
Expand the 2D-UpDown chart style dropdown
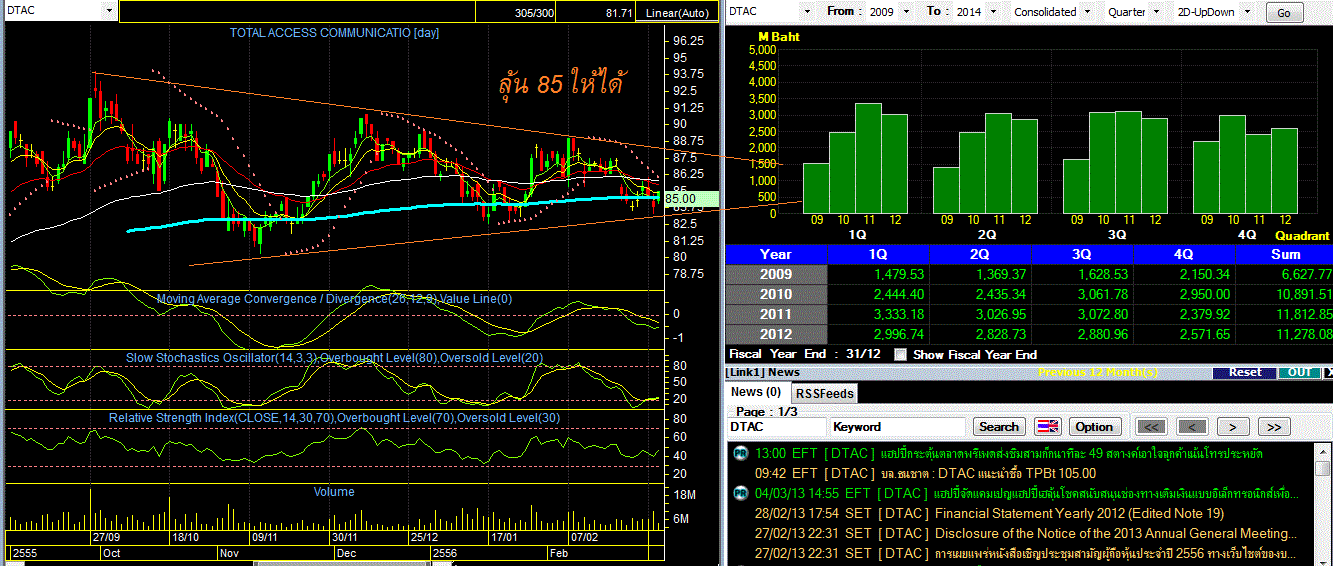[x=1247, y=12]
